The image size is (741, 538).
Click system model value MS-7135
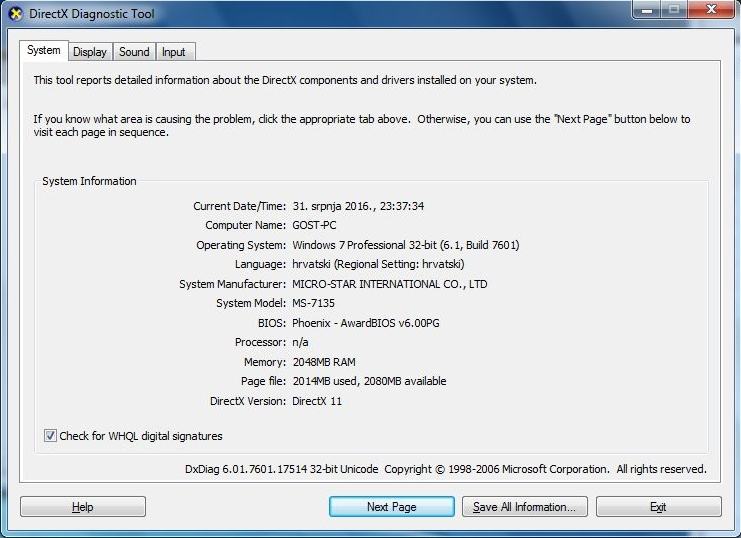pyautogui.click(x=313, y=303)
